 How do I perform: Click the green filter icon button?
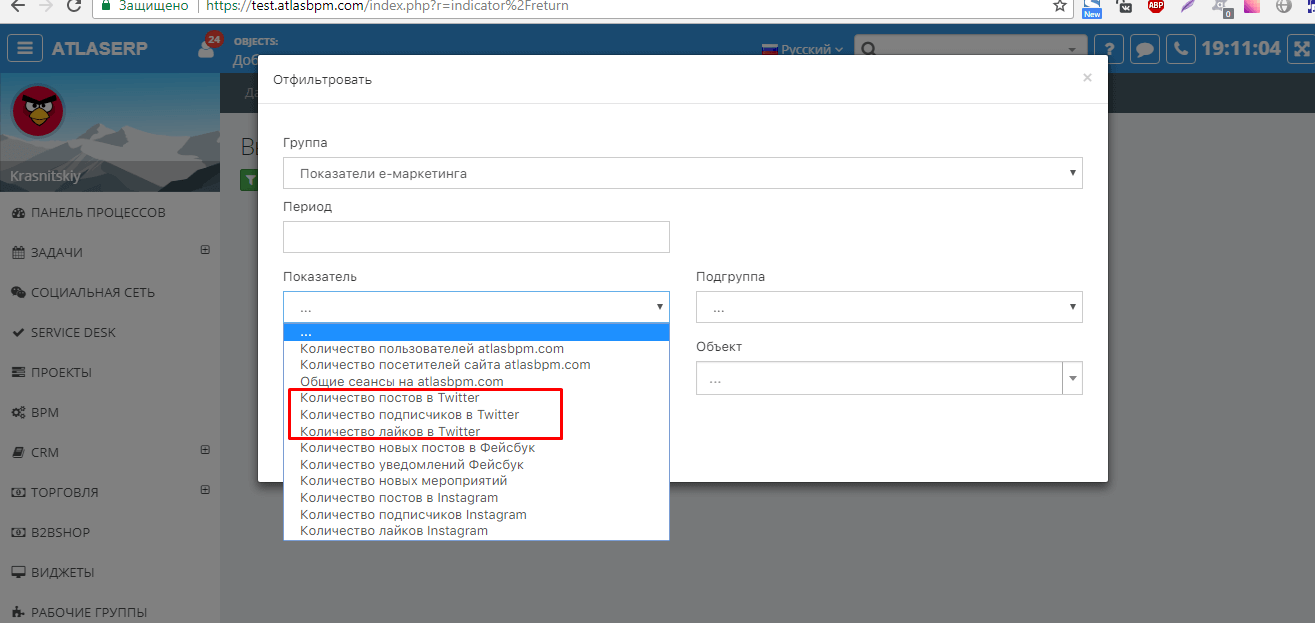(249, 180)
